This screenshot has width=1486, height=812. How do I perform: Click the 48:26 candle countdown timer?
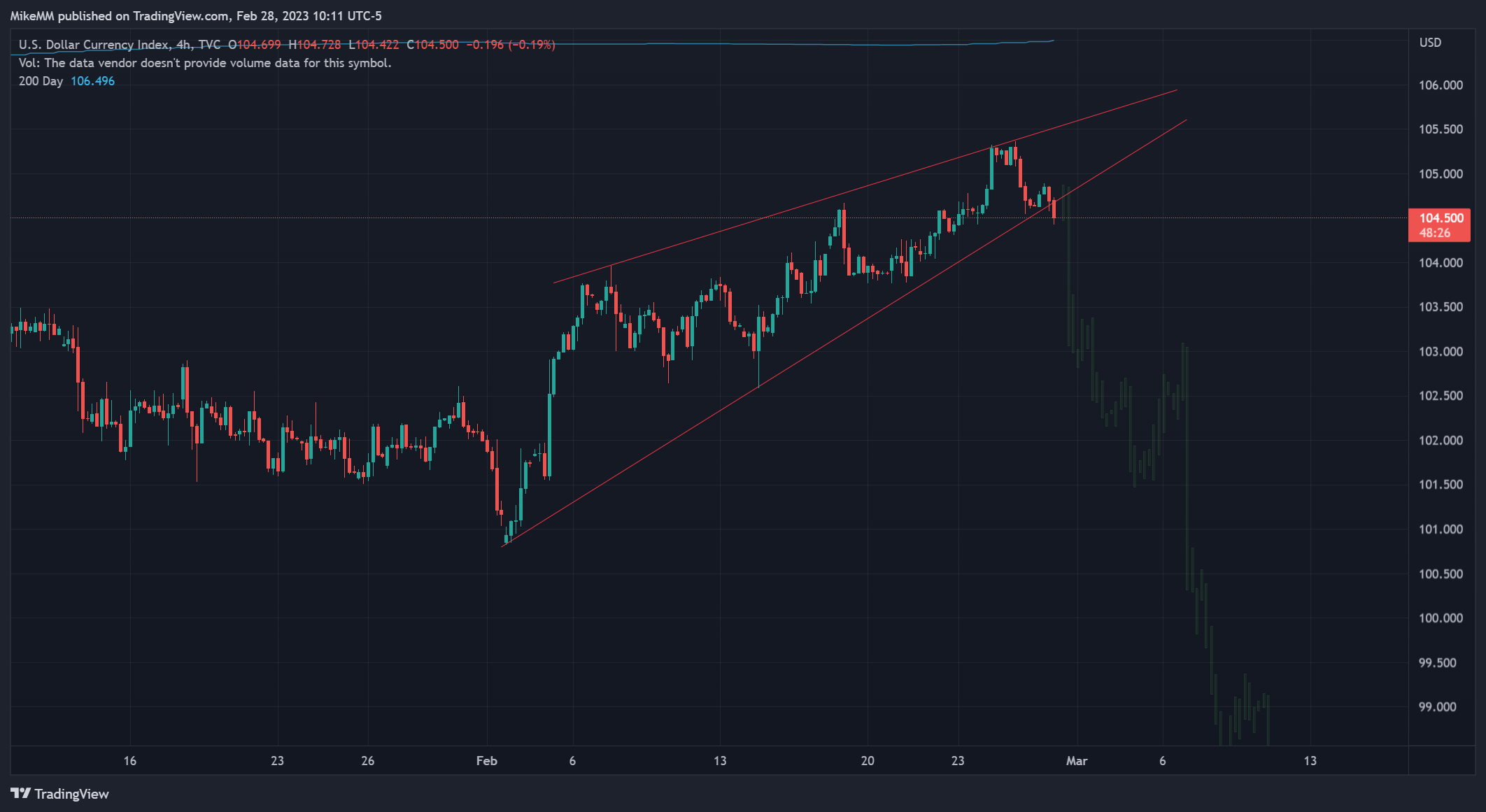tap(1435, 233)
